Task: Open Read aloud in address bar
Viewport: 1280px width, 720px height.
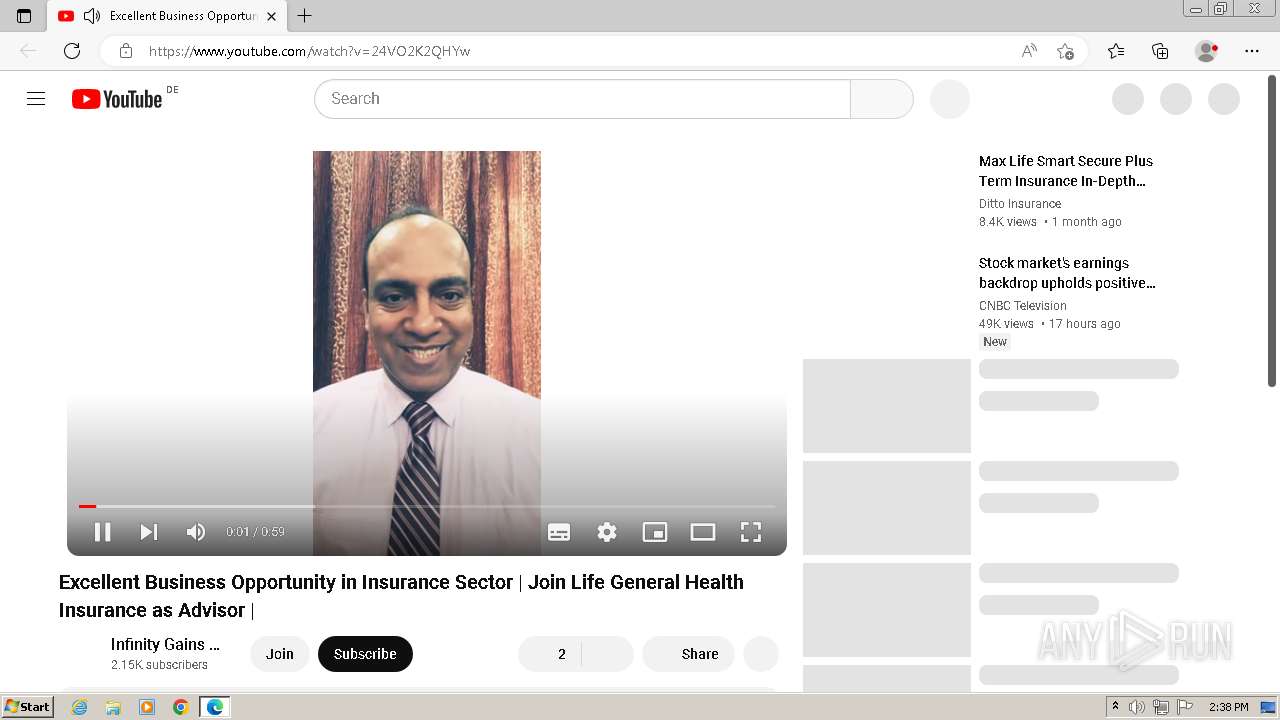Action: tap(1029, 51)
